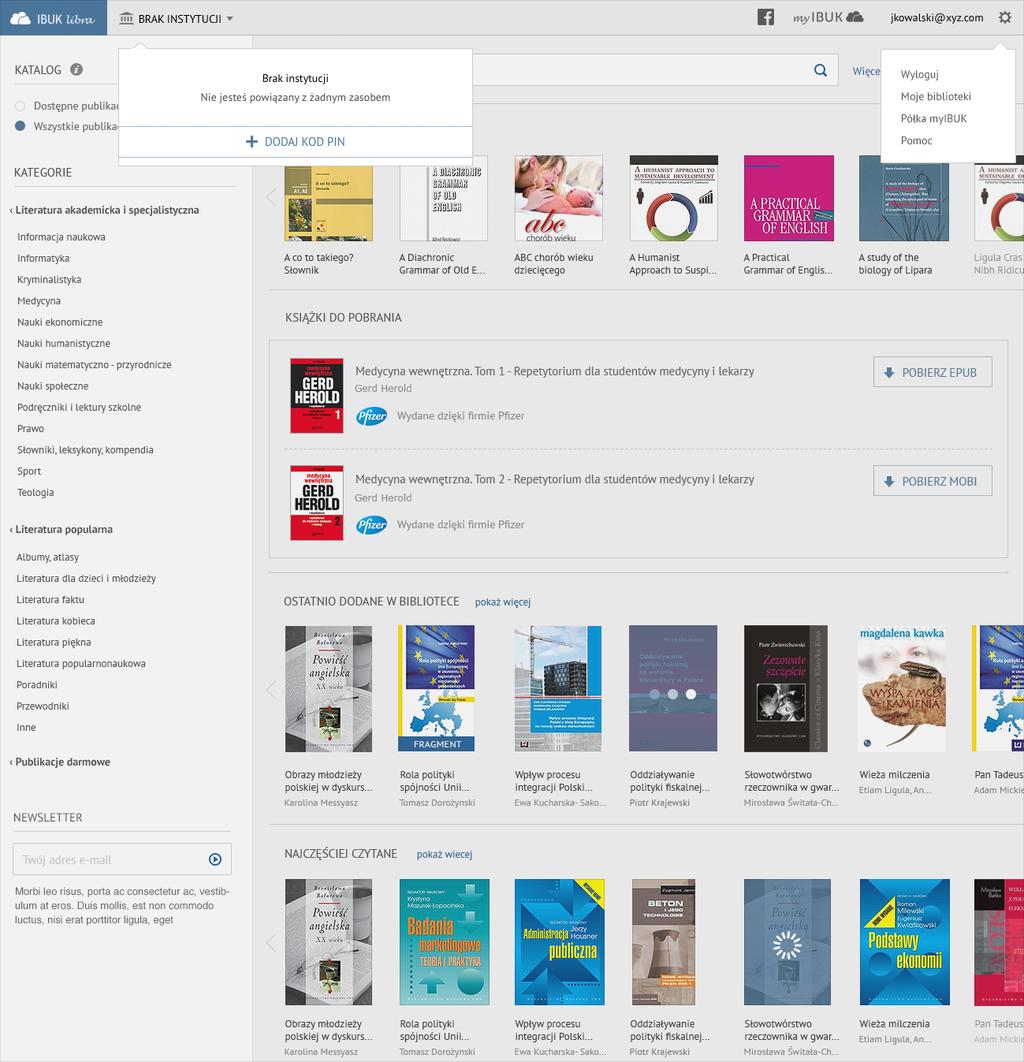Click the Katalog info icon
The width and height of the screenshot is (1024, 1062).
point(77,69)
